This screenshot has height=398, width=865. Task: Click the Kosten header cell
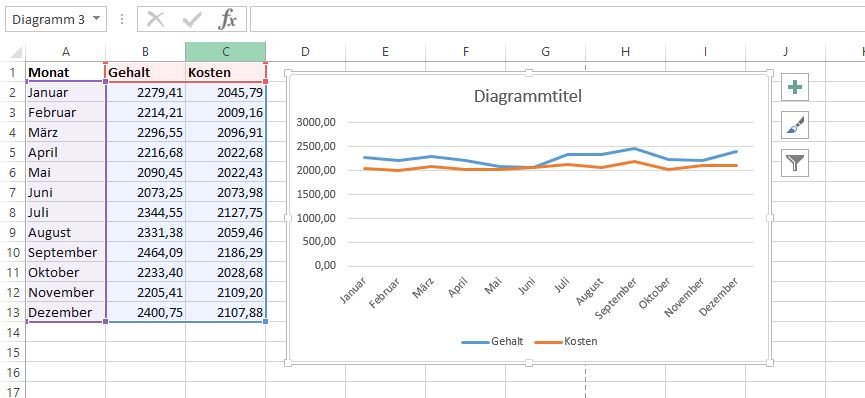[x=226, y=72]
